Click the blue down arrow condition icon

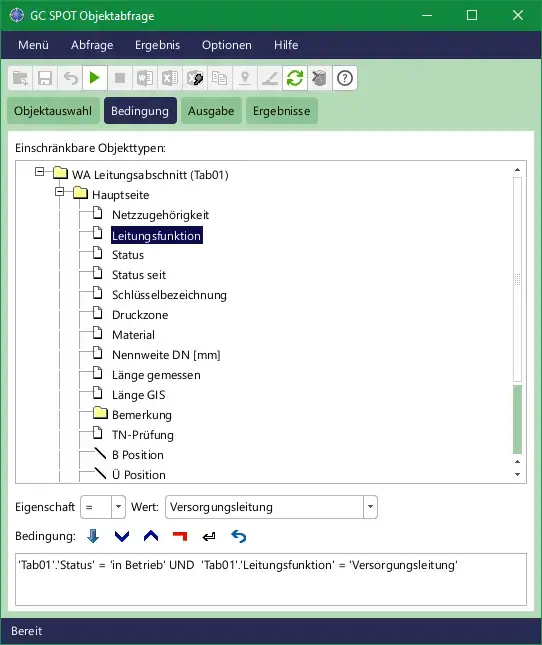coord(93,536)
